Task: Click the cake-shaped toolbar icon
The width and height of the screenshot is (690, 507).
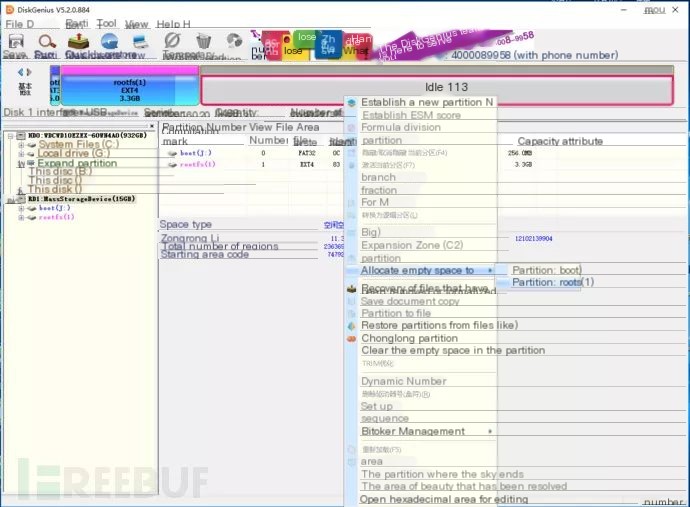Action: point(77,42)
